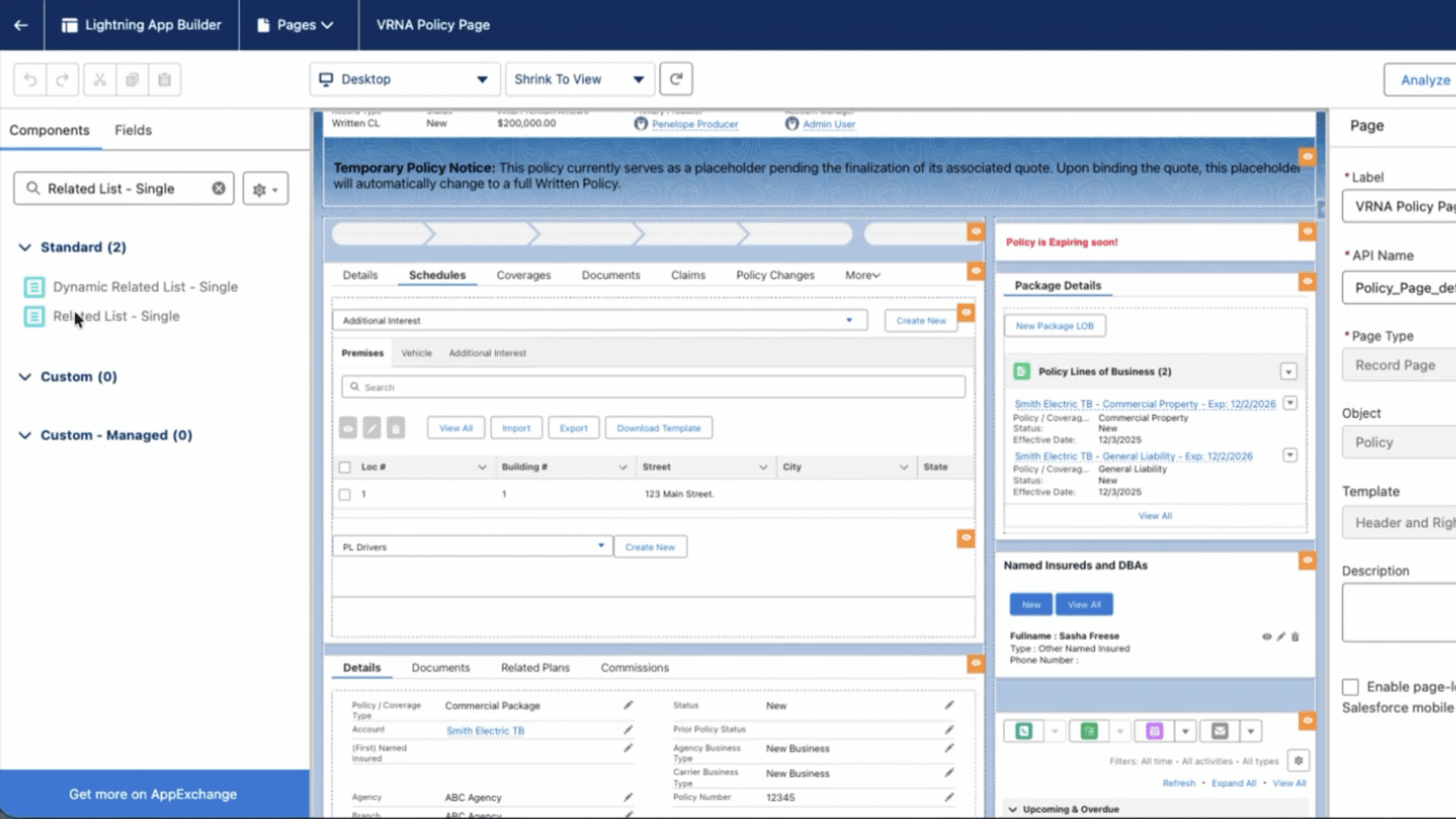Image resolution: width=1456 pixels, height=819 pixels.
Task: Delete the Sasha Freese named insured
Action: tap(1295, 637)
